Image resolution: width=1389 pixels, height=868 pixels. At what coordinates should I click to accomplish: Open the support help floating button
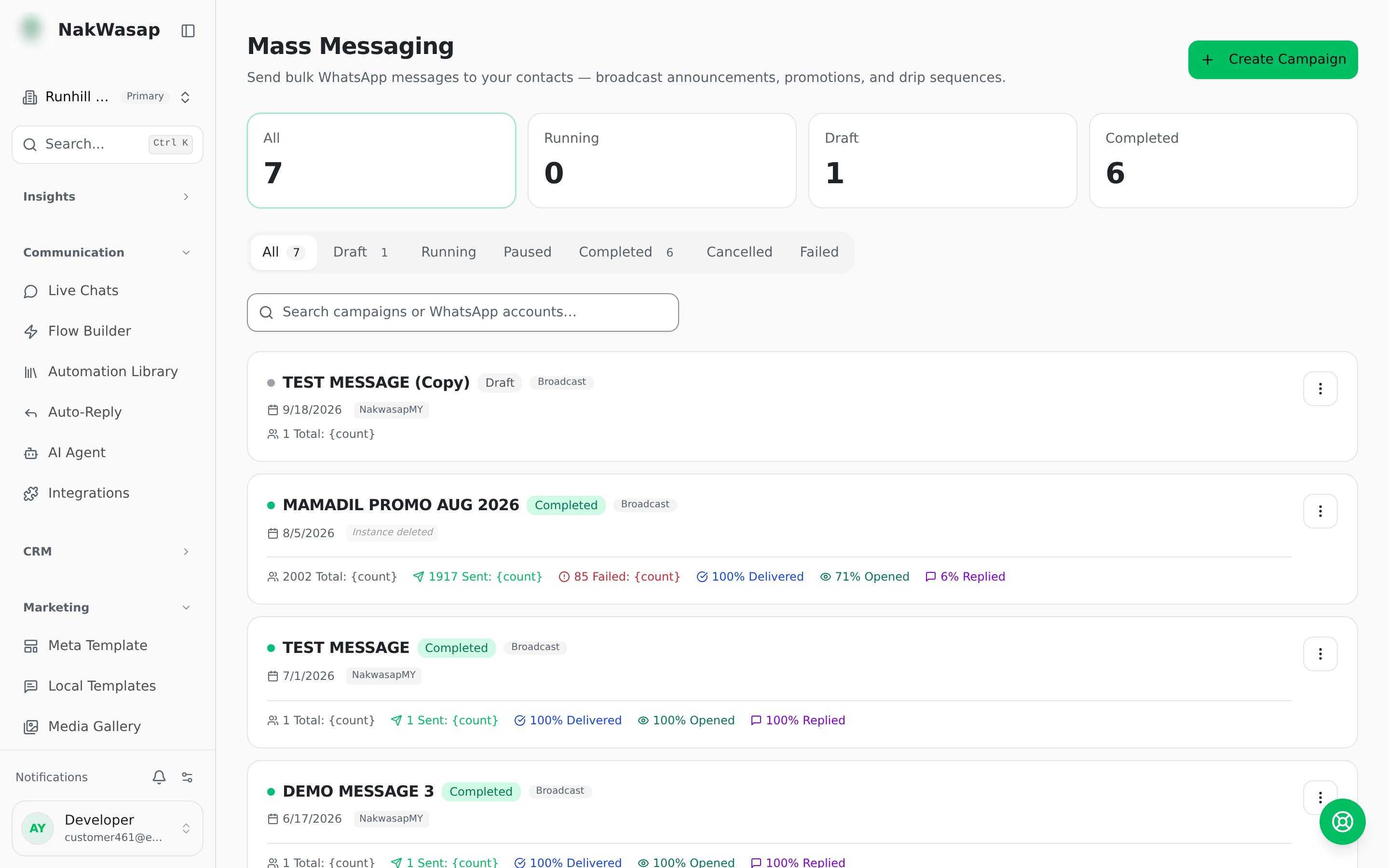tap(1343, 822)
